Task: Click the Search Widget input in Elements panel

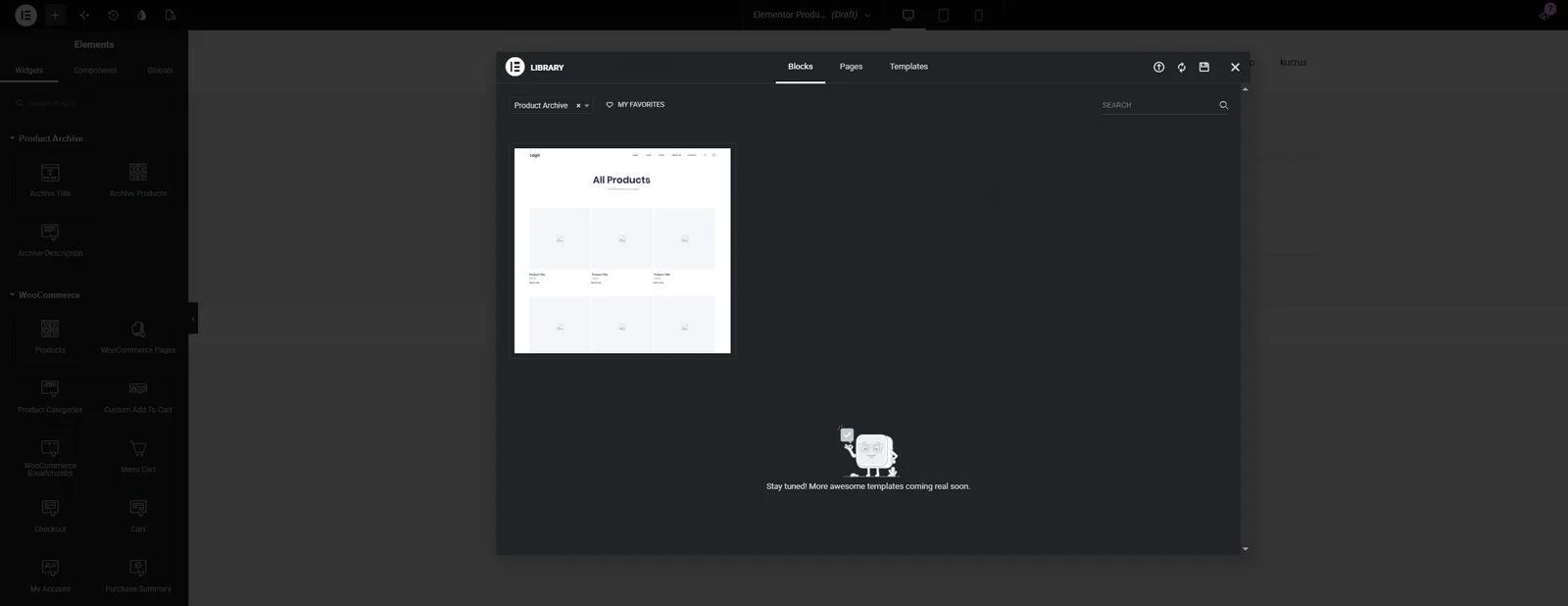Action: pyautogui.click(x=94, y=103)
